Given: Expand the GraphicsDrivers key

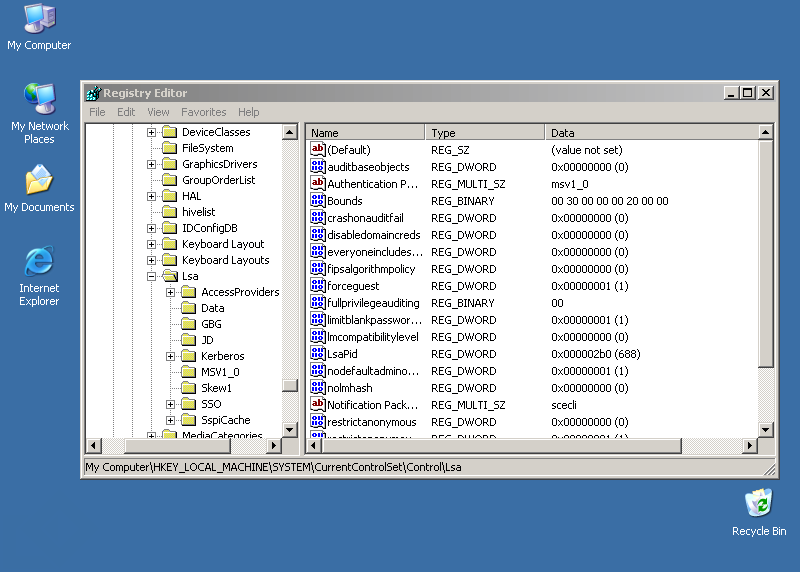Looking at the screenshot, I should pyautogui.click(x=152, y=164).
